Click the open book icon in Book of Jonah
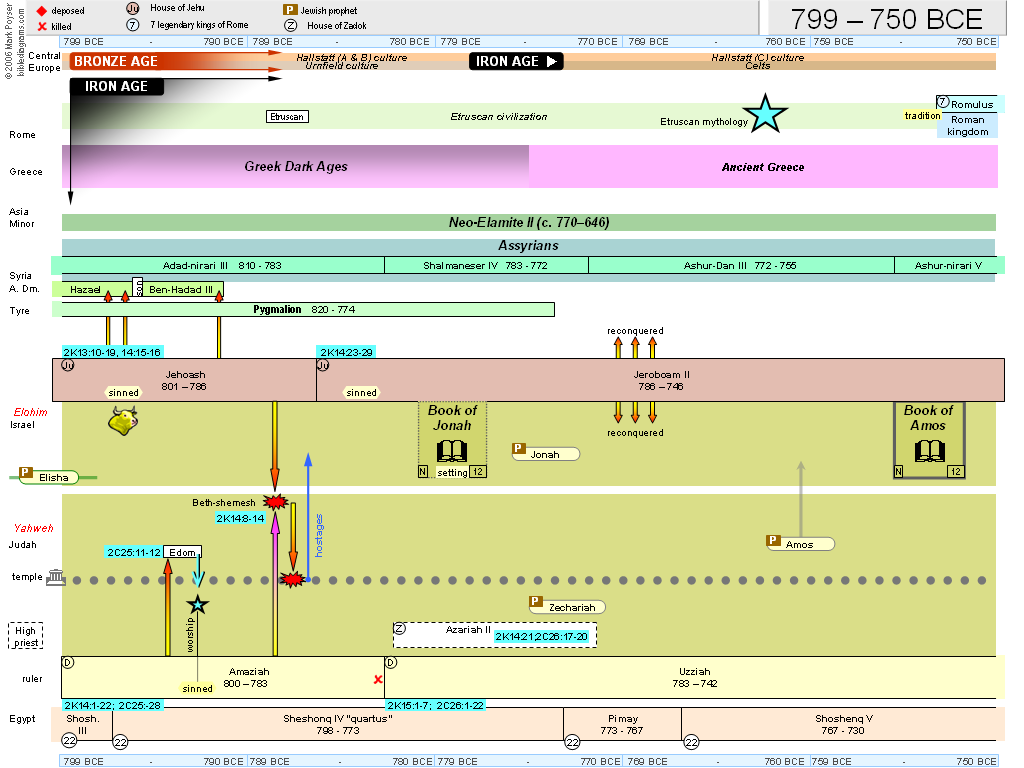The width and height of the screenshot is (1024, 768). [x=452, y=450]
